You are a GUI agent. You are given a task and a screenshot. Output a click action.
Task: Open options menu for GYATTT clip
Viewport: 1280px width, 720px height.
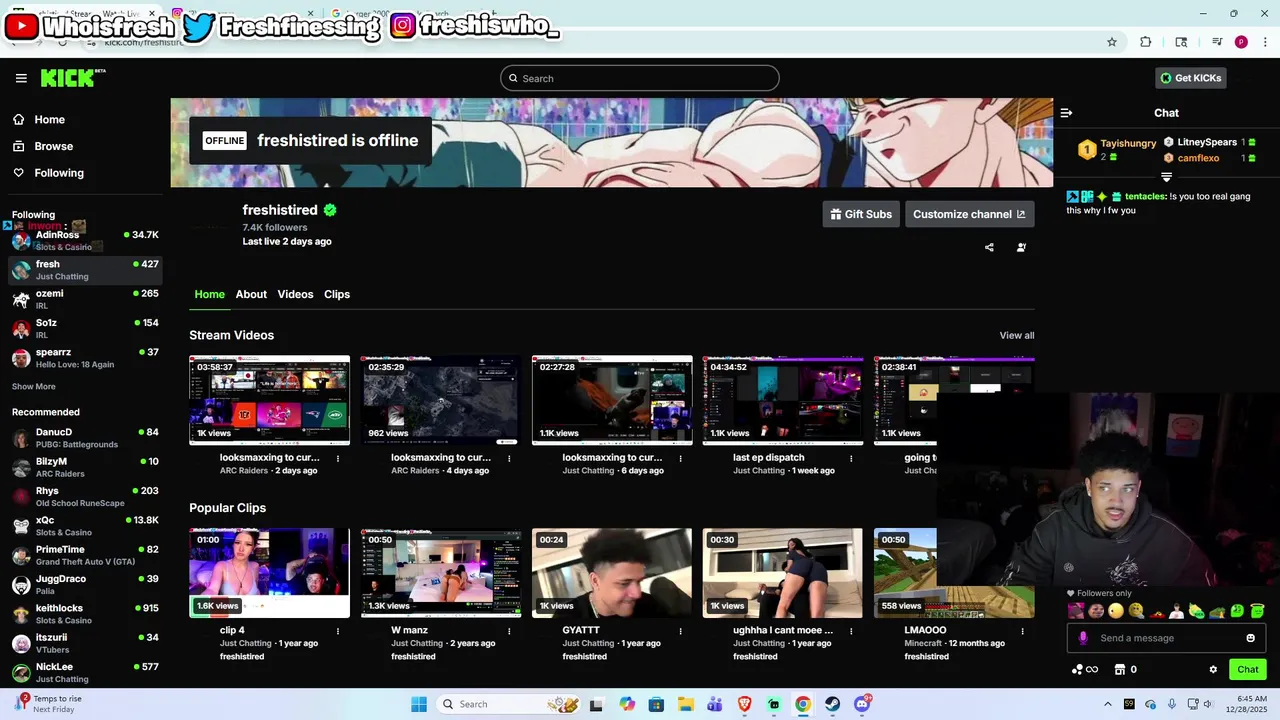680,631
